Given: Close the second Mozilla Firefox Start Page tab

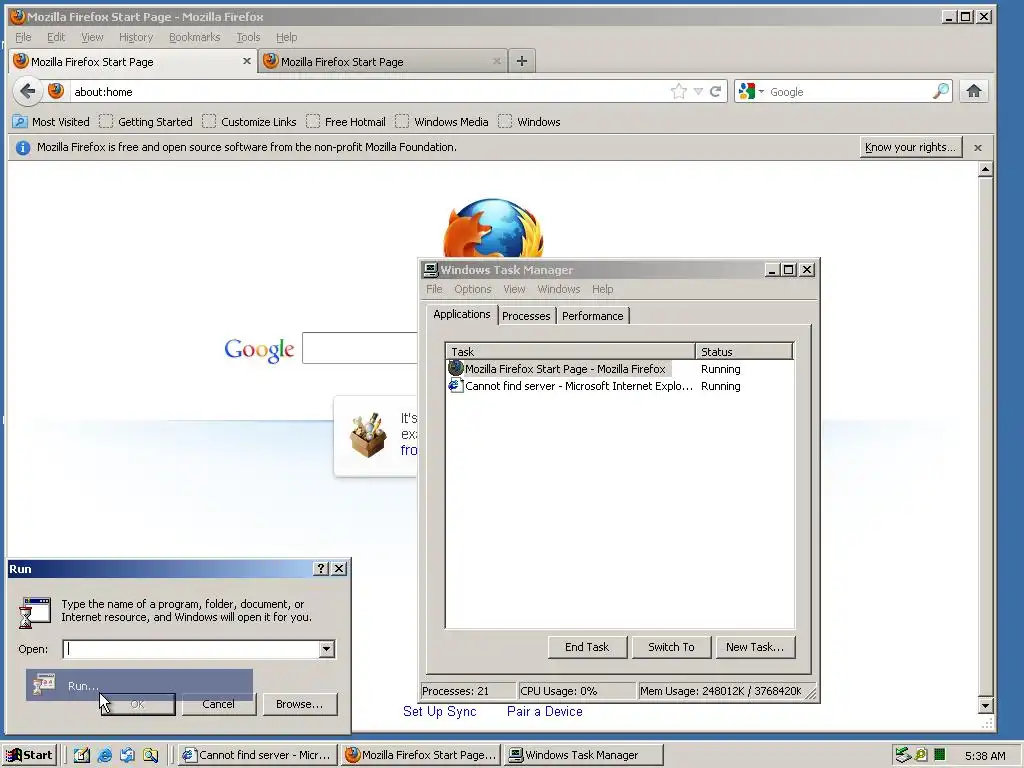Looking at the screenshot, I should [x=496, y=61].
